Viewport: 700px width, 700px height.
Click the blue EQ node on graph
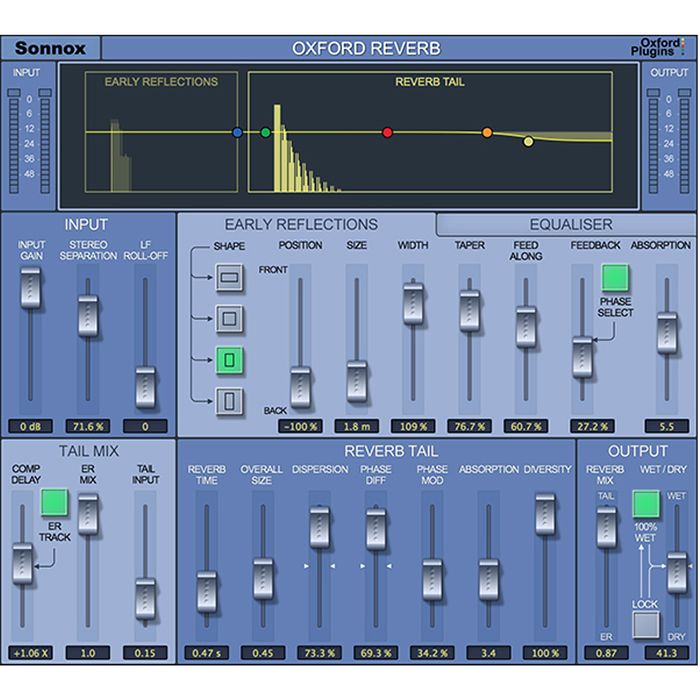point(237,132)
